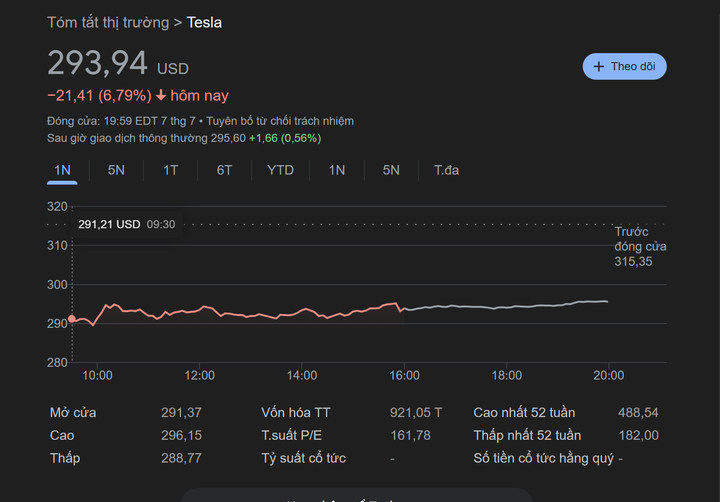Switch to the 6T six-month tab

tap(224, 170)
